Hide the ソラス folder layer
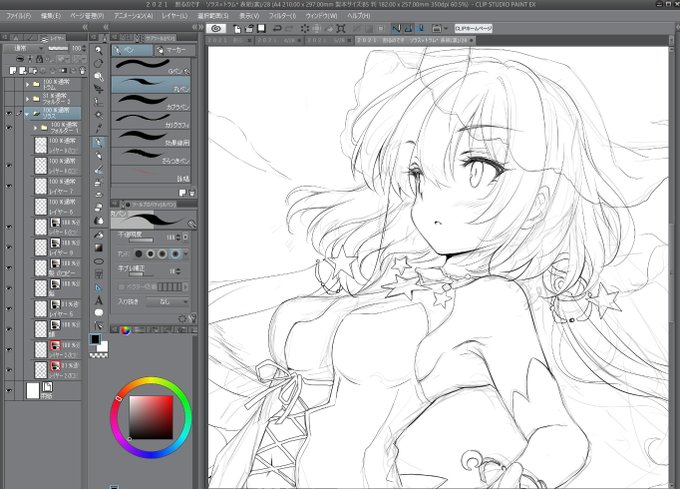Screen dimensions: 680x489 [9, 113]
